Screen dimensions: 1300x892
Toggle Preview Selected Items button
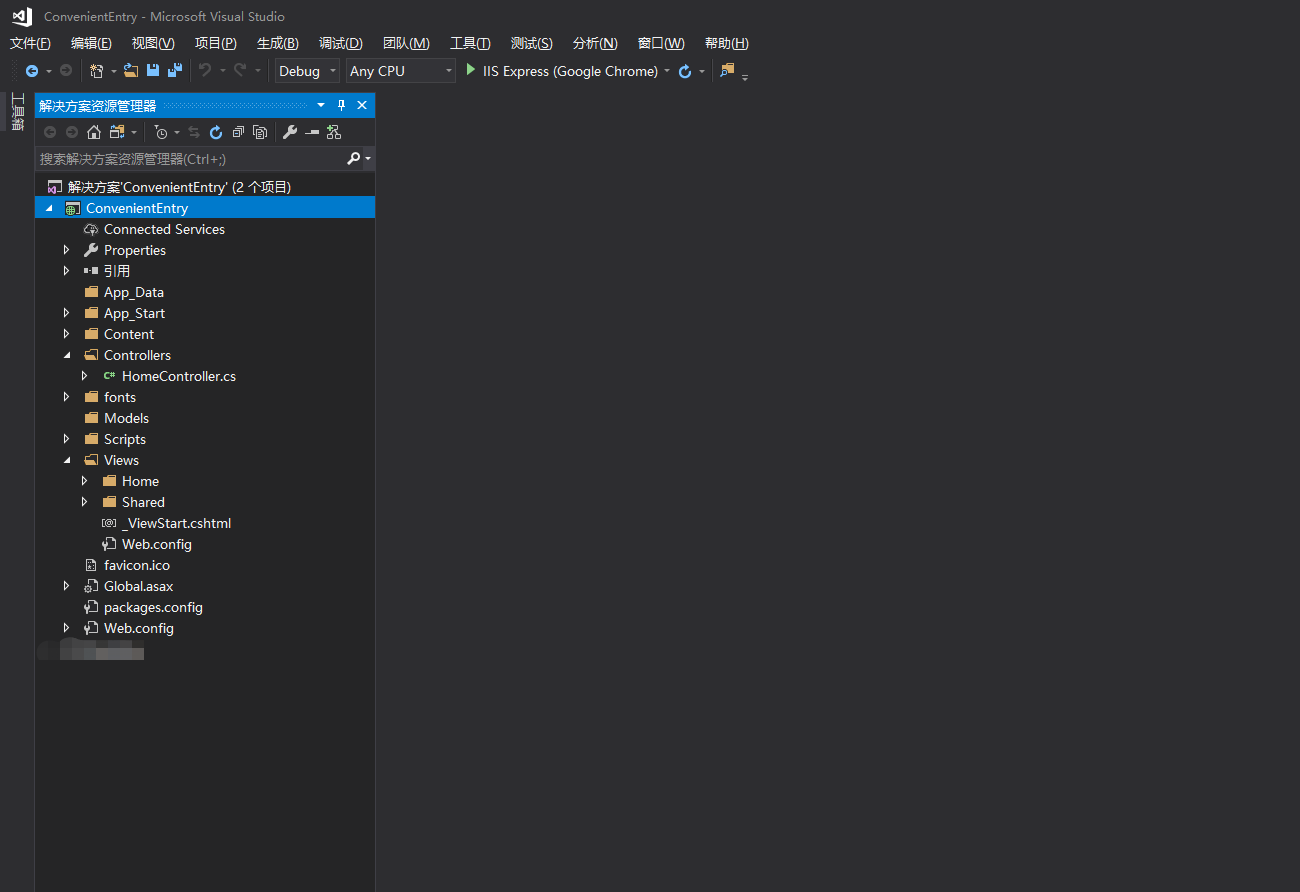312,132
